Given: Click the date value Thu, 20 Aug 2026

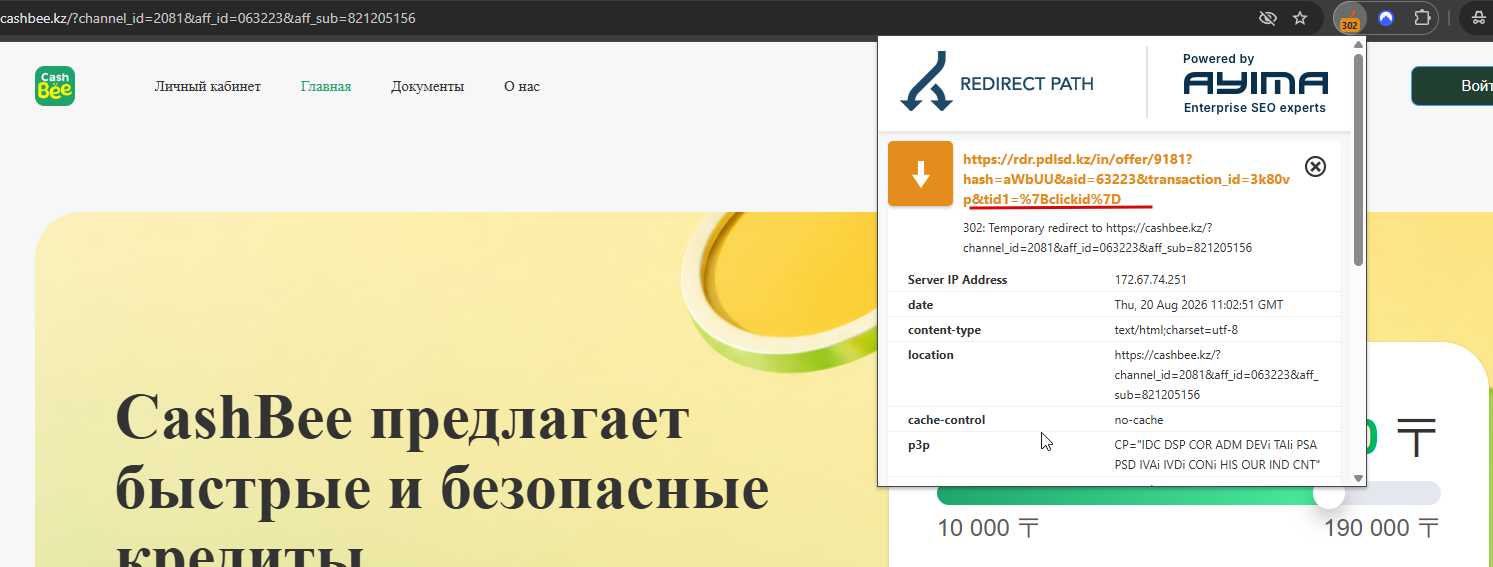Looking at the screenshot, I should coord(1199,305).
